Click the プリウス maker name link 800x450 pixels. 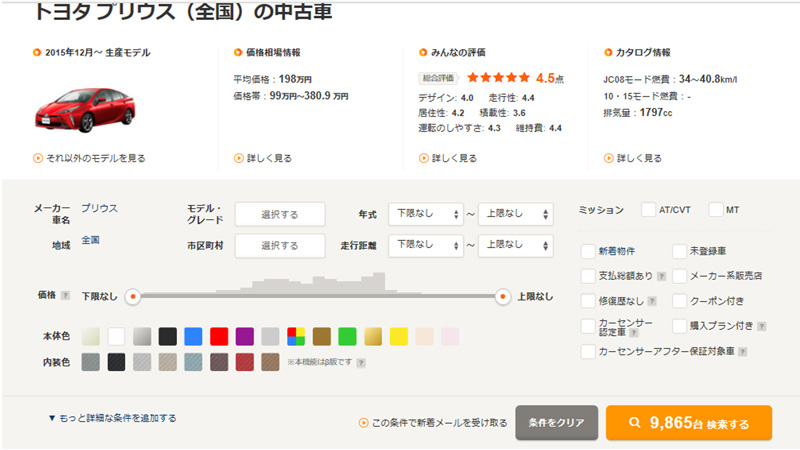click(99, 208)
